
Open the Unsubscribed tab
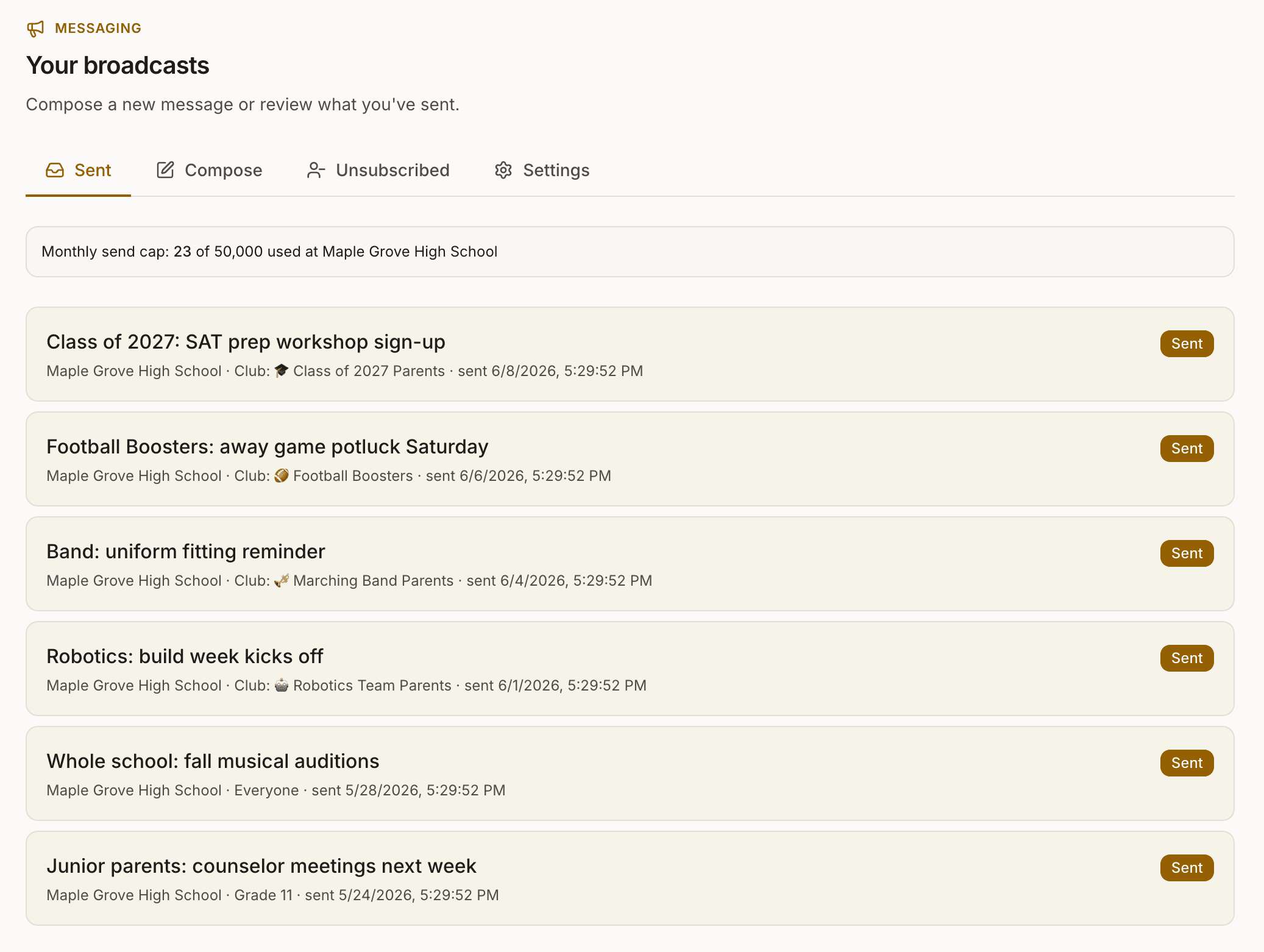coord(378,170)
